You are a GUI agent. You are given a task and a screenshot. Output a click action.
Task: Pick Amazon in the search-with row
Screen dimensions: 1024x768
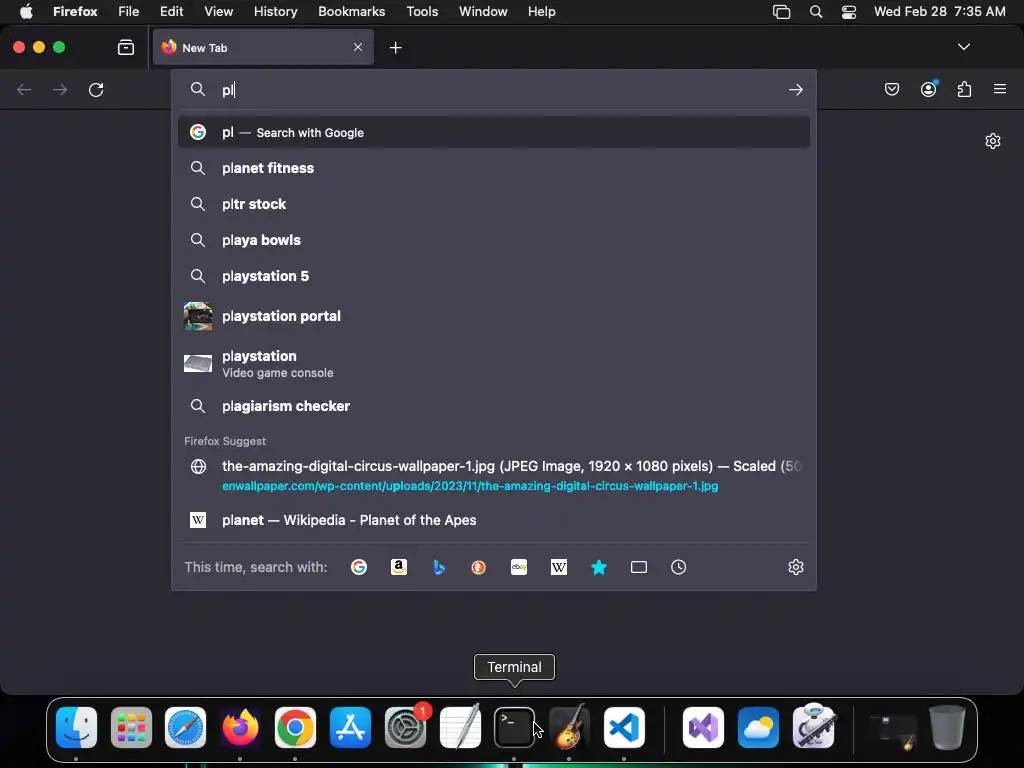coord(398,567)
